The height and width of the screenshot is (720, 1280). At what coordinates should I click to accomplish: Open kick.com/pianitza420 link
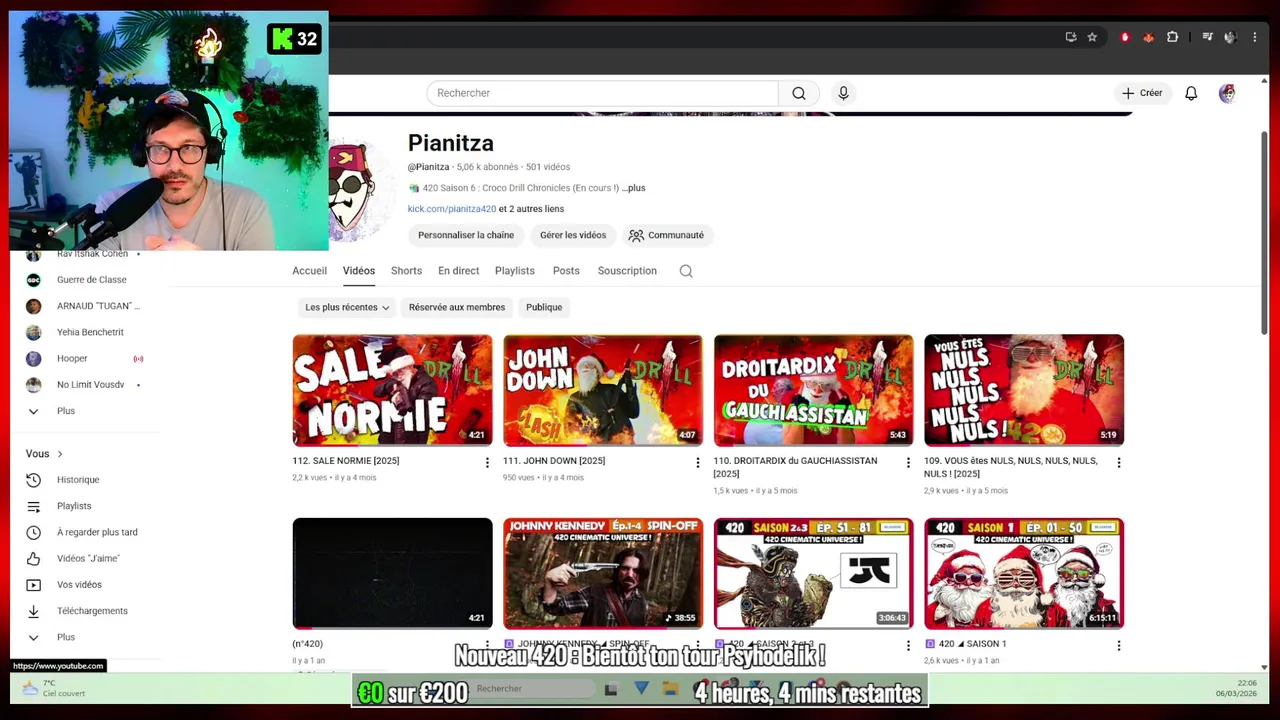point(452,209)
